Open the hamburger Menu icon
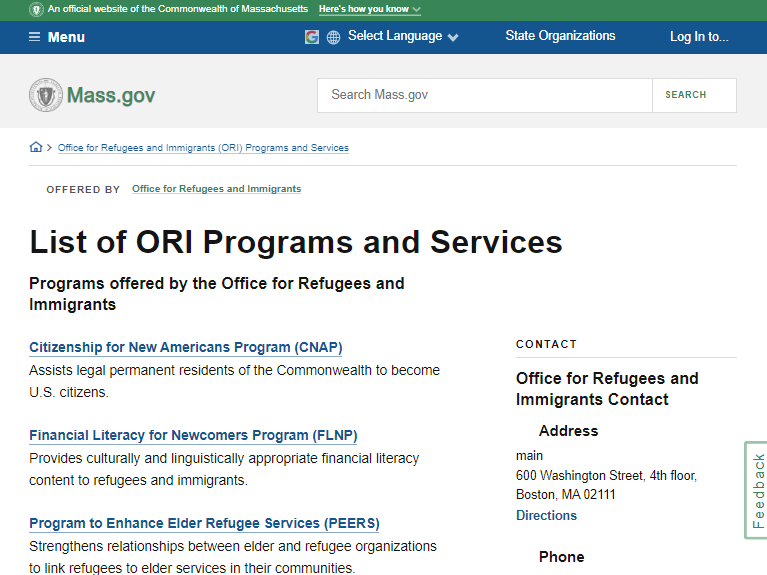 tap(34, 37)
